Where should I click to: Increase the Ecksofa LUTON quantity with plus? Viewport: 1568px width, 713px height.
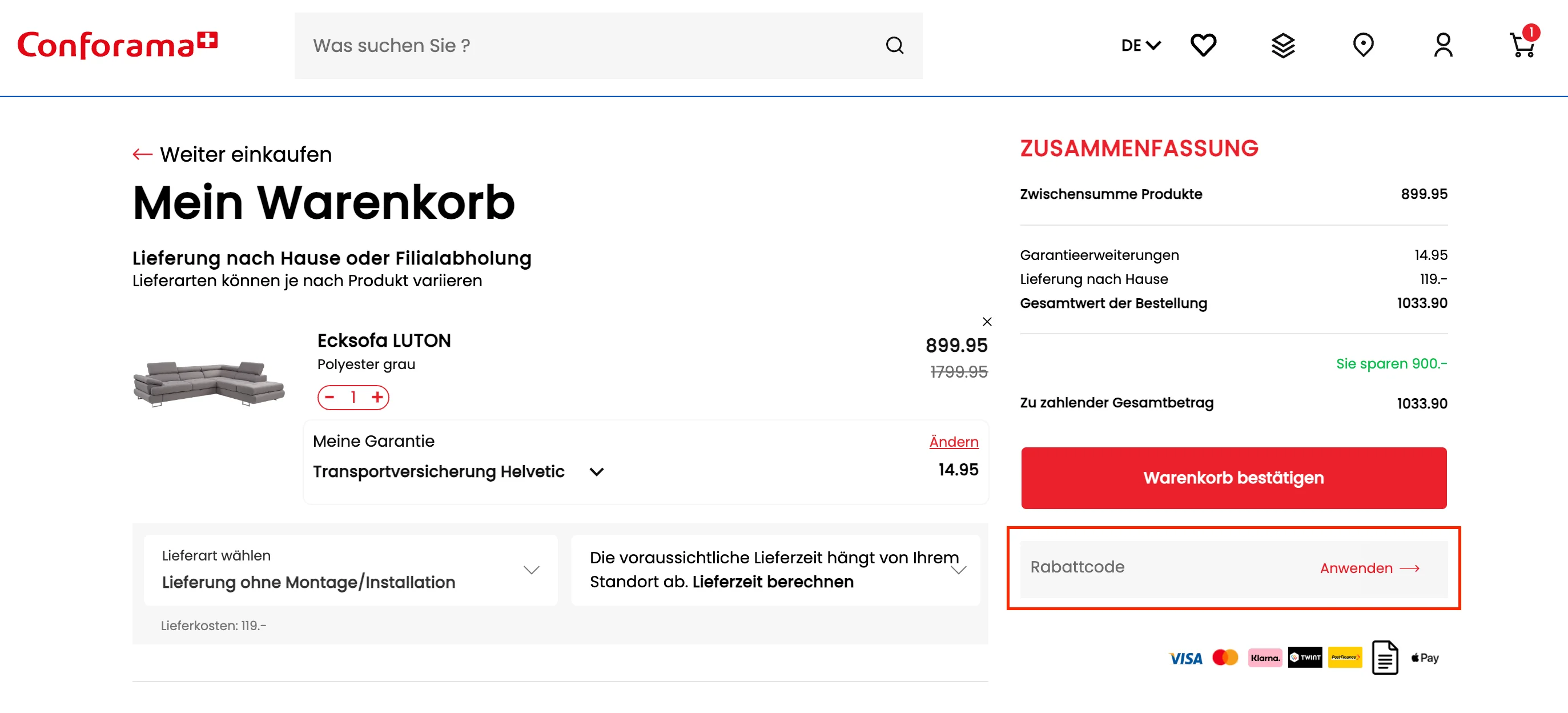379,397
